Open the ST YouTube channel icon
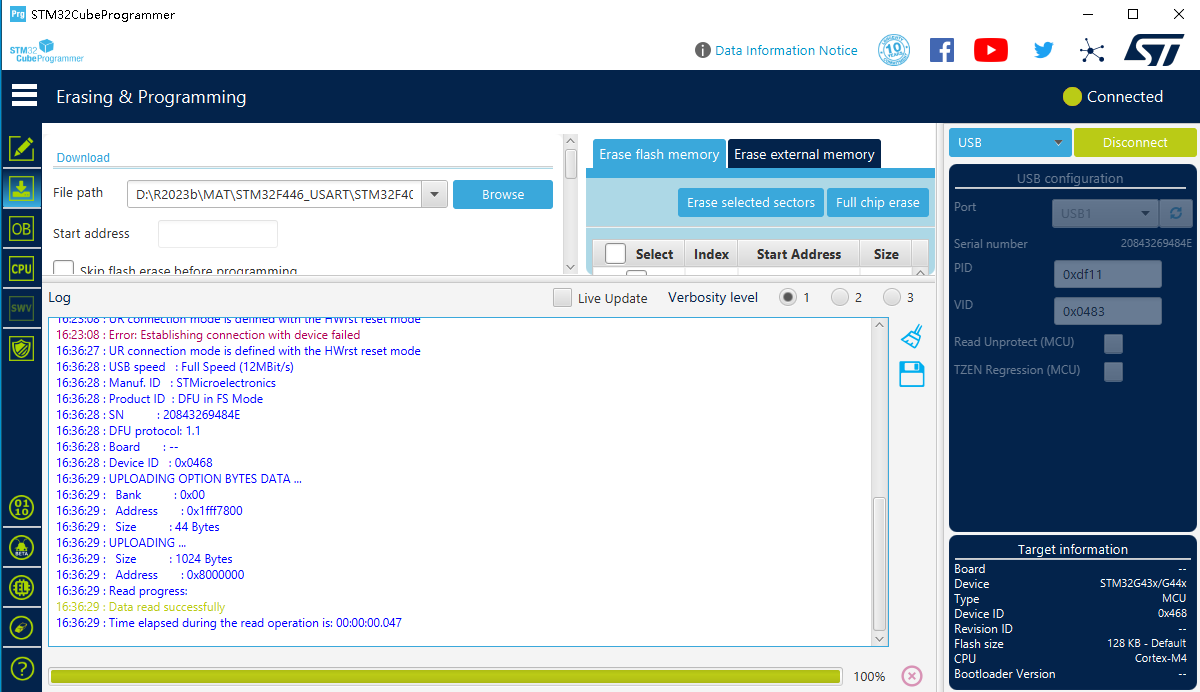This screenshot has height=692, width=1200. 991,50
